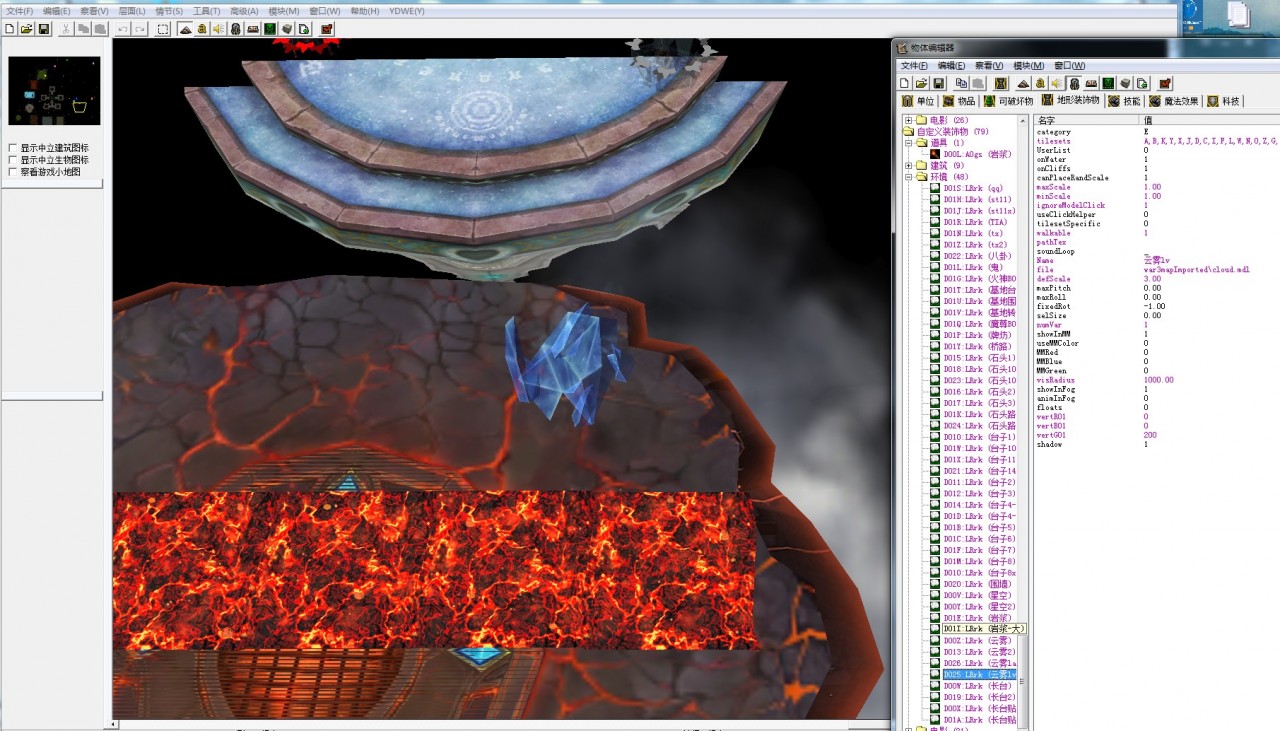
Task: Click Open Map folder icon in main toolbar
Action: click(x=27, y=29)
